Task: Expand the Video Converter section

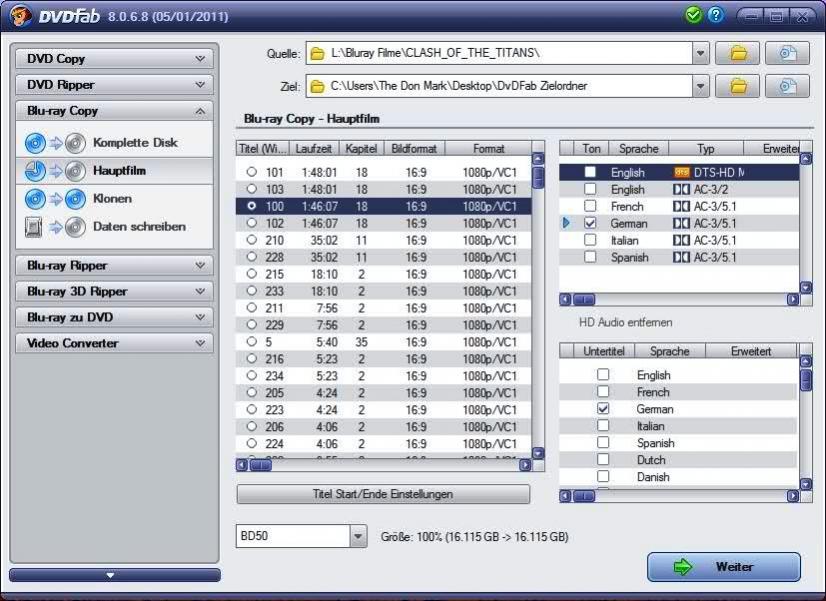Action: pos(114,343)
